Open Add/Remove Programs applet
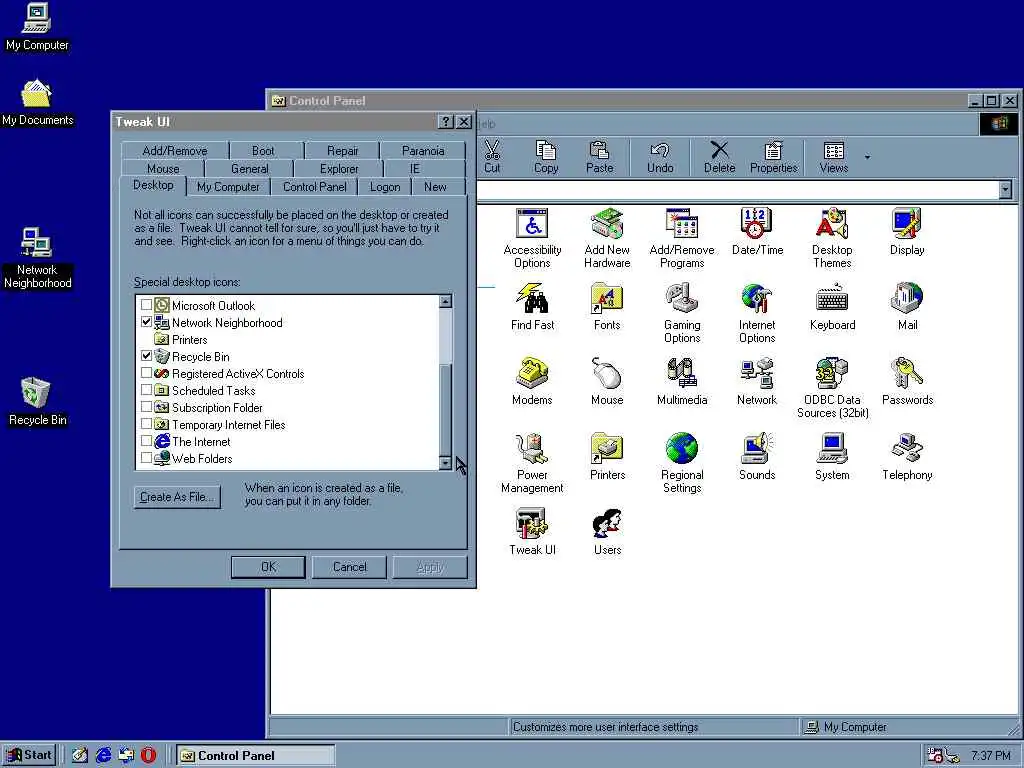This screenshot has height=768, width=1024. tap(682, 238)
